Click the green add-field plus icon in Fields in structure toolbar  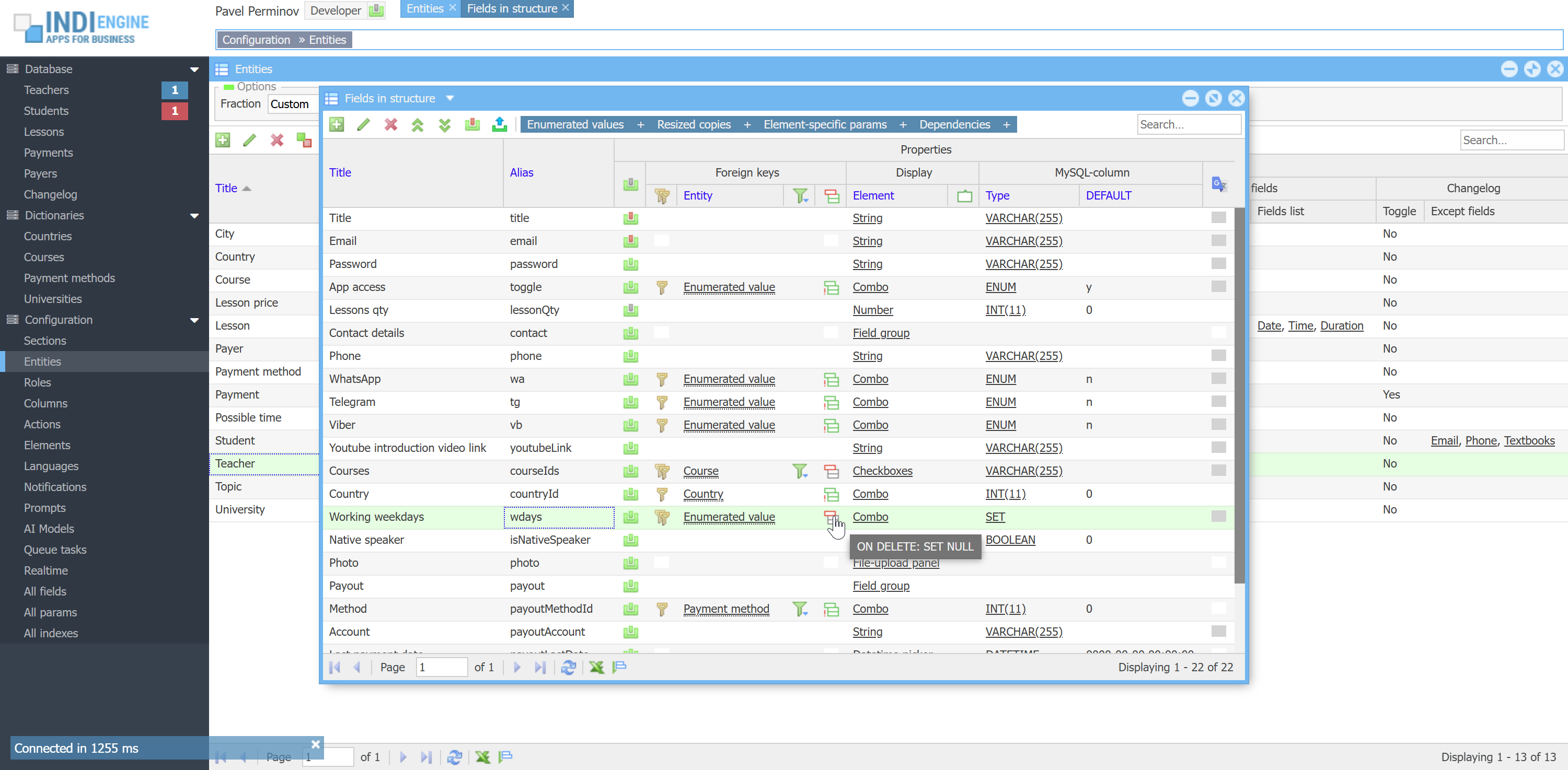pyautogui.click(x=337, y=124)
